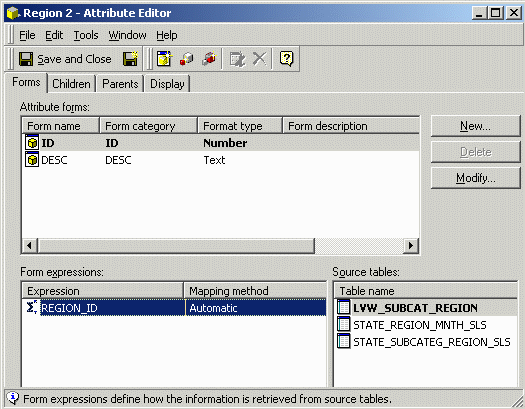Click the delete X toolbar icon
Screen dimensions: 525x409
[259, 59]
